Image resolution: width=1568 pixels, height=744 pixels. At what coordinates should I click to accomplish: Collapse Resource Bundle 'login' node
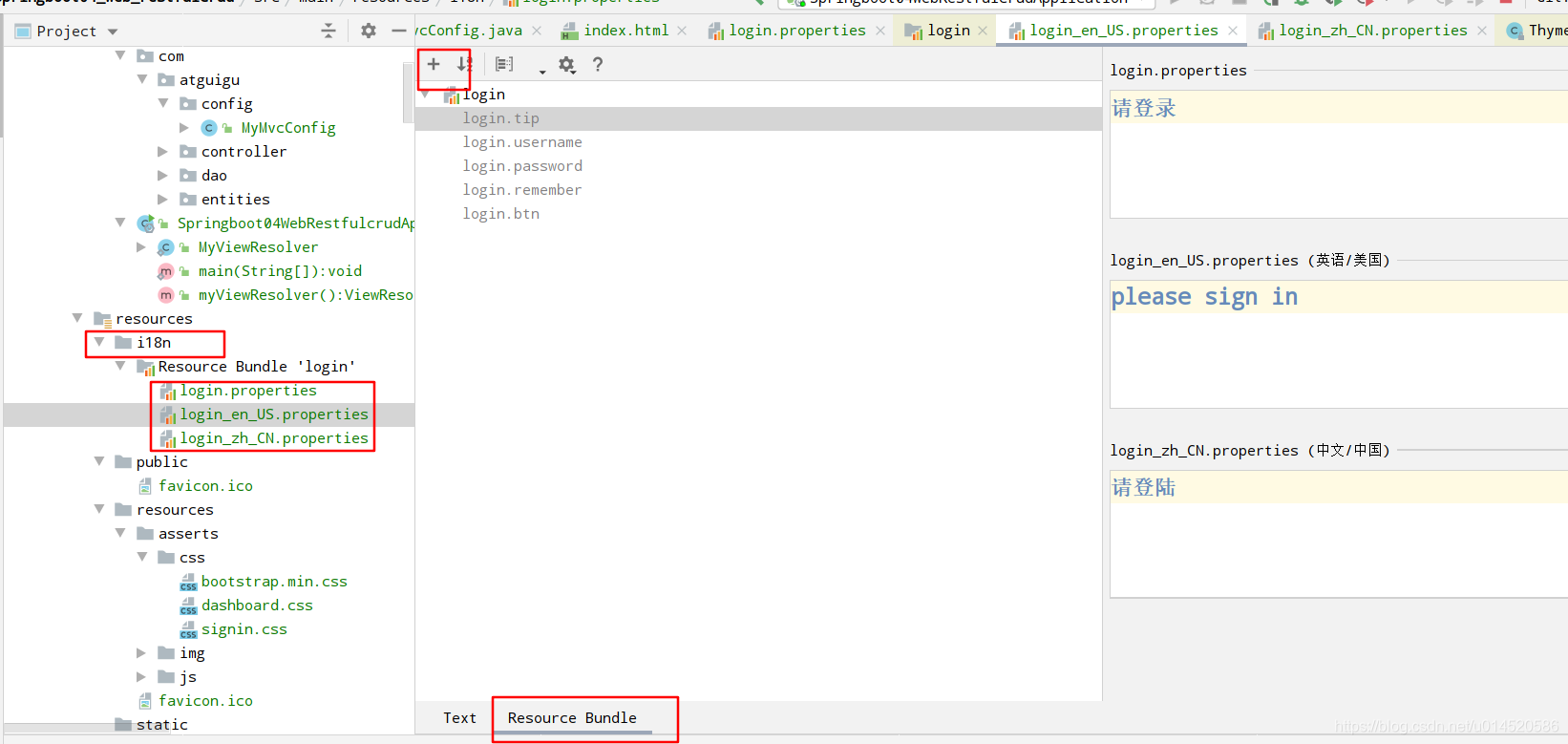[120, 366]
